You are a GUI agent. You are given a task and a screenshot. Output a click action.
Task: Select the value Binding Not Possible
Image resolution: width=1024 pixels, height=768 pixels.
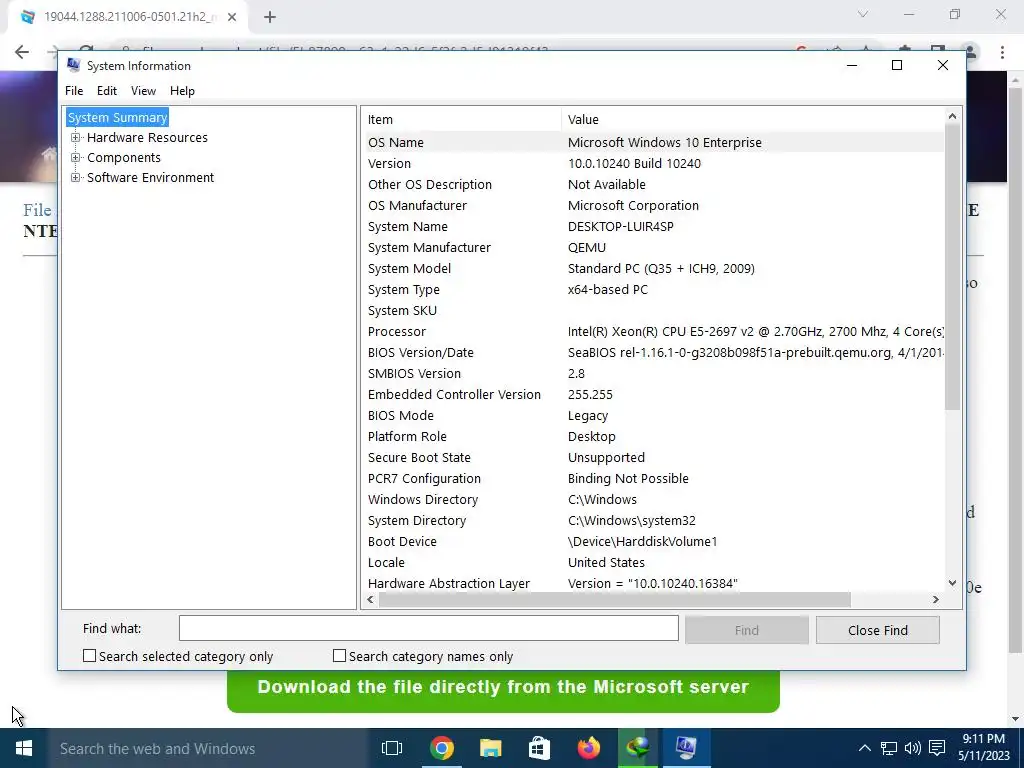pyautogui.click(x=628, y=479)
